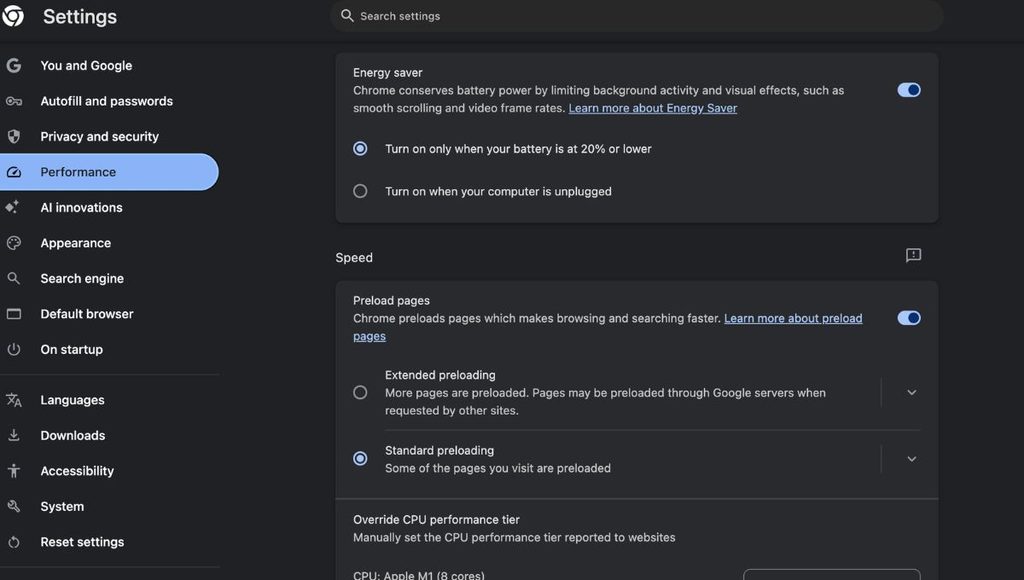The width and height of the screenshot is (1024, 580).
Task: Click the shield icon for Privacy and security
Action: (14, 137)
